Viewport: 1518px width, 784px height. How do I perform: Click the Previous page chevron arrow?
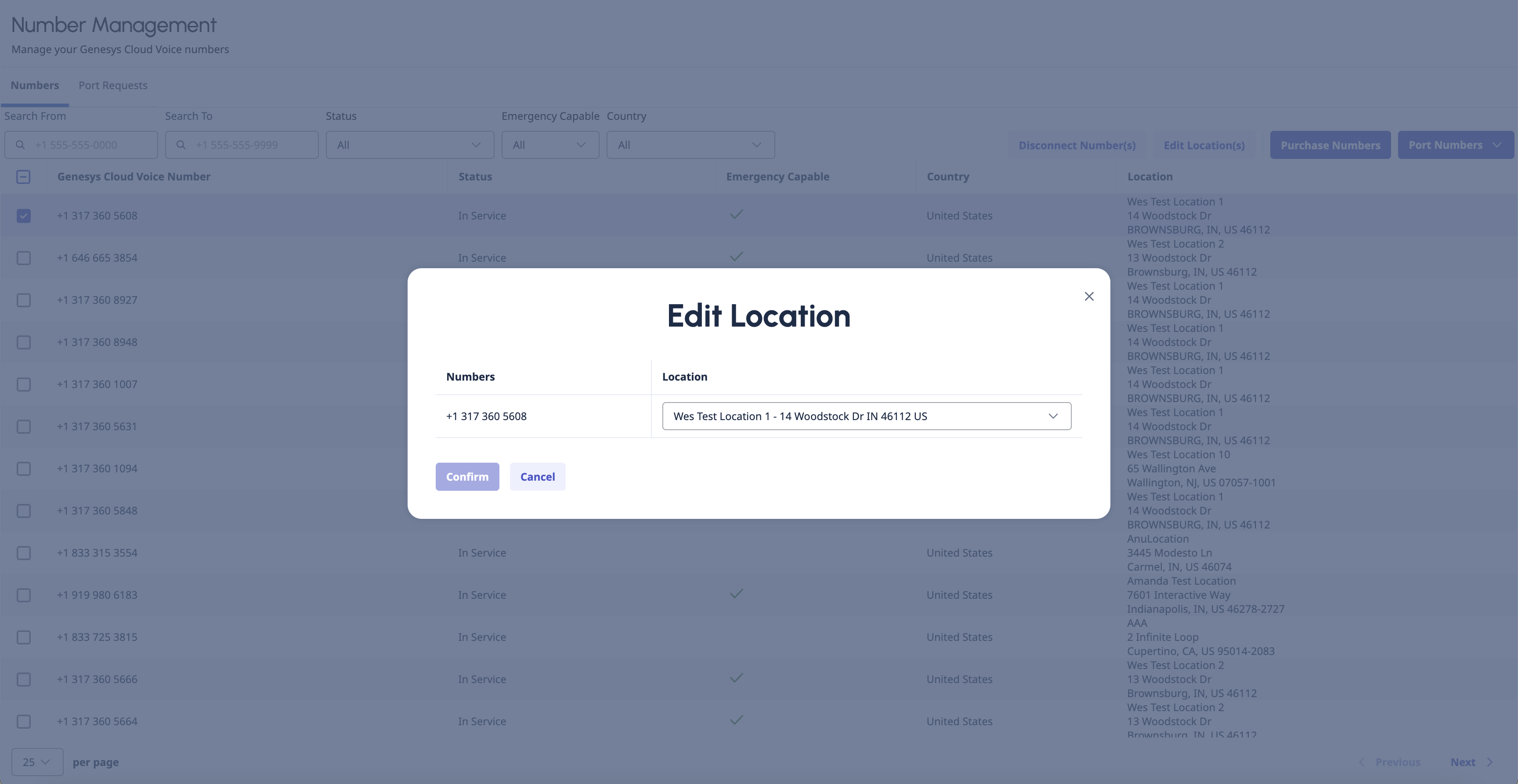pyautogui.click(x=1362, y=762)
